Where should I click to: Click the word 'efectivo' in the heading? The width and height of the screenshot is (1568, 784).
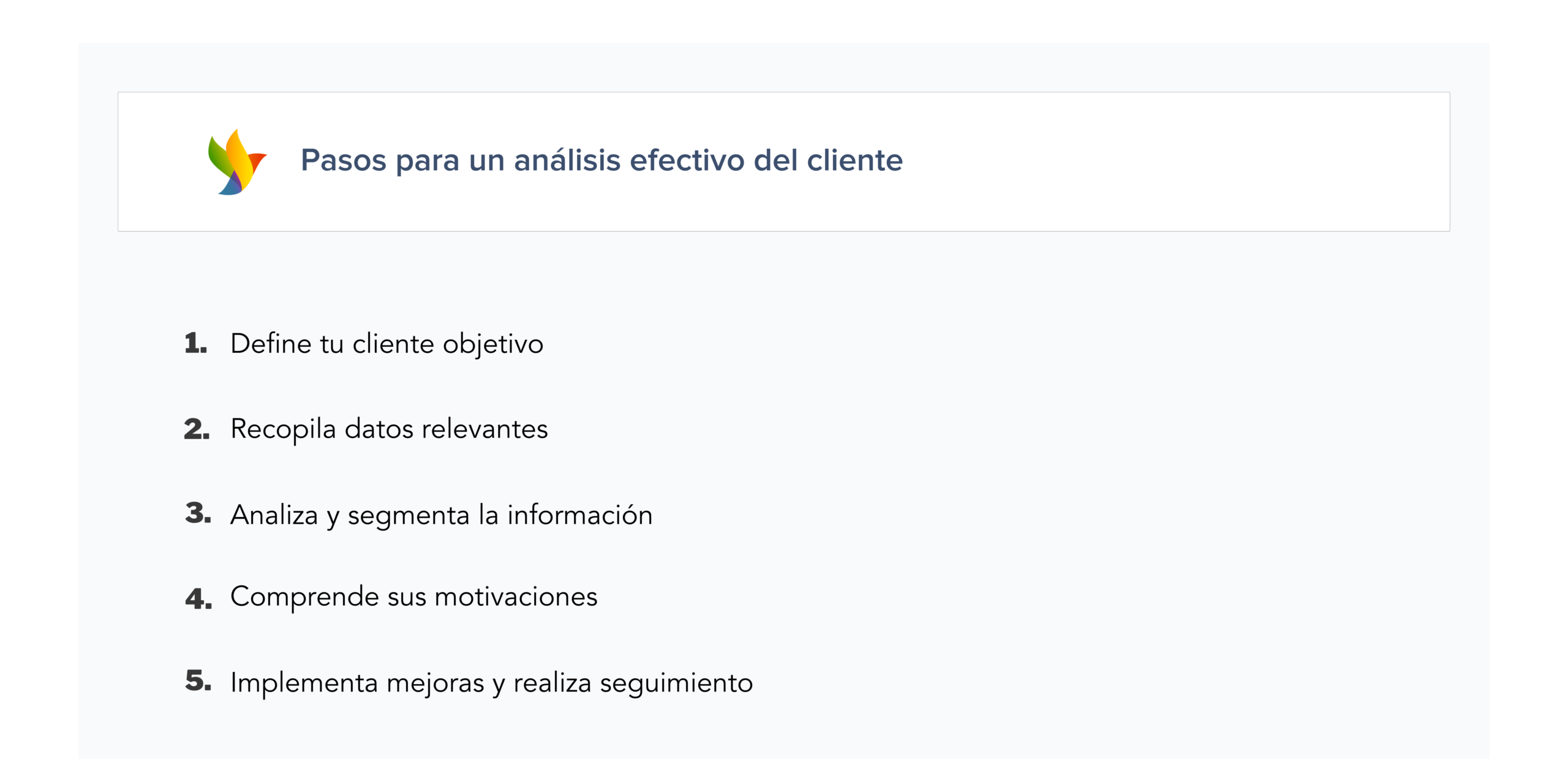687,160
